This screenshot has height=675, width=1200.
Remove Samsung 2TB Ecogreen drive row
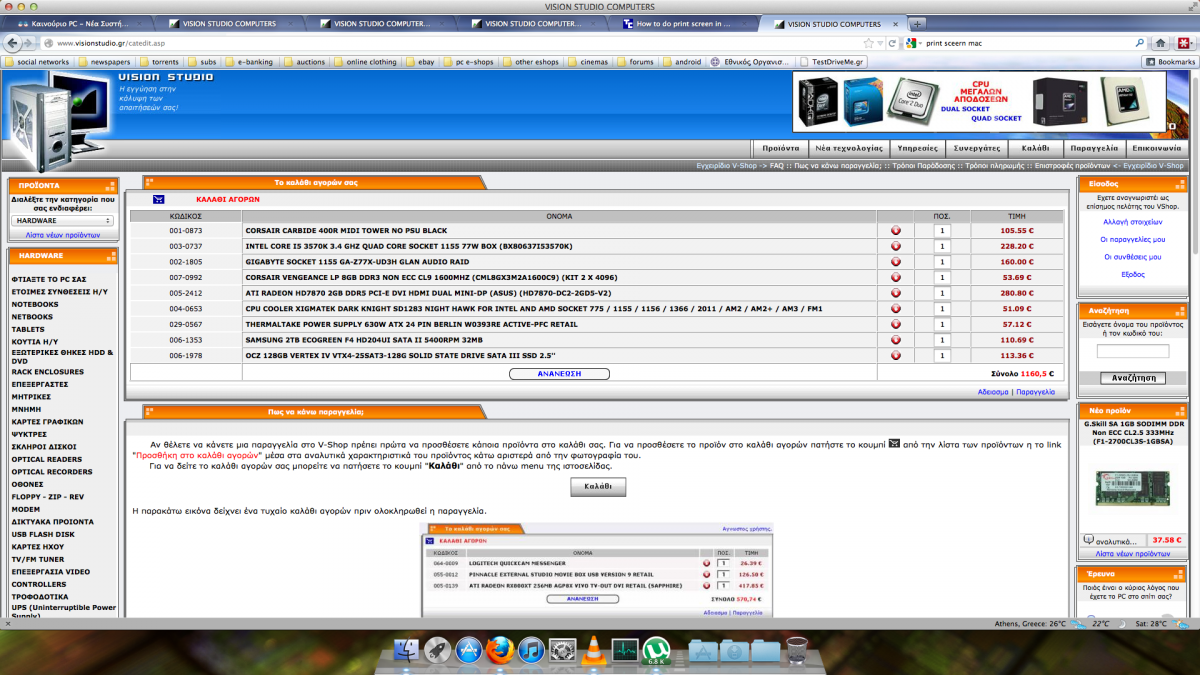[896, 340]
